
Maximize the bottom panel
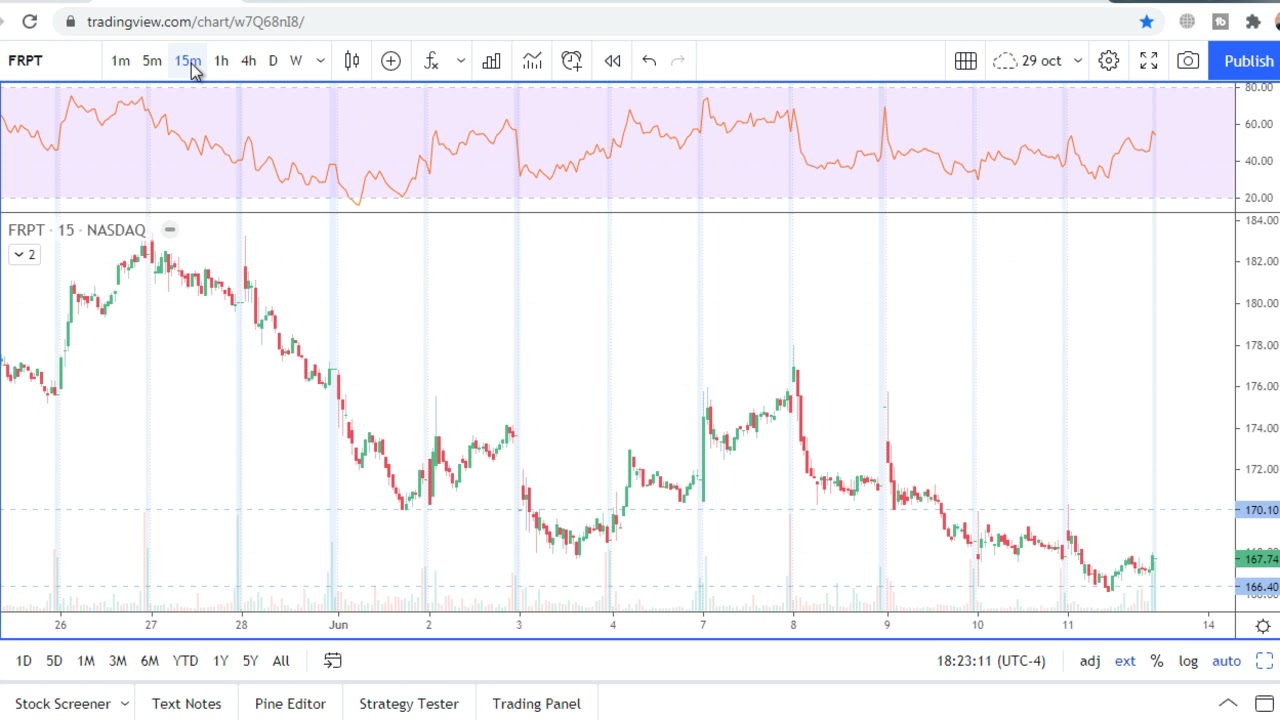point(1264,704)
